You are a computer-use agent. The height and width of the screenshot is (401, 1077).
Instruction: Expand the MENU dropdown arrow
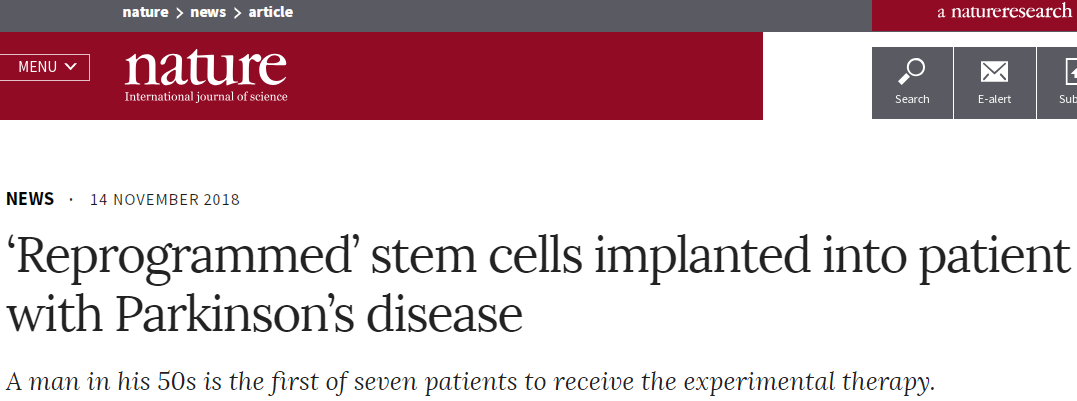[x=71, y=67]
